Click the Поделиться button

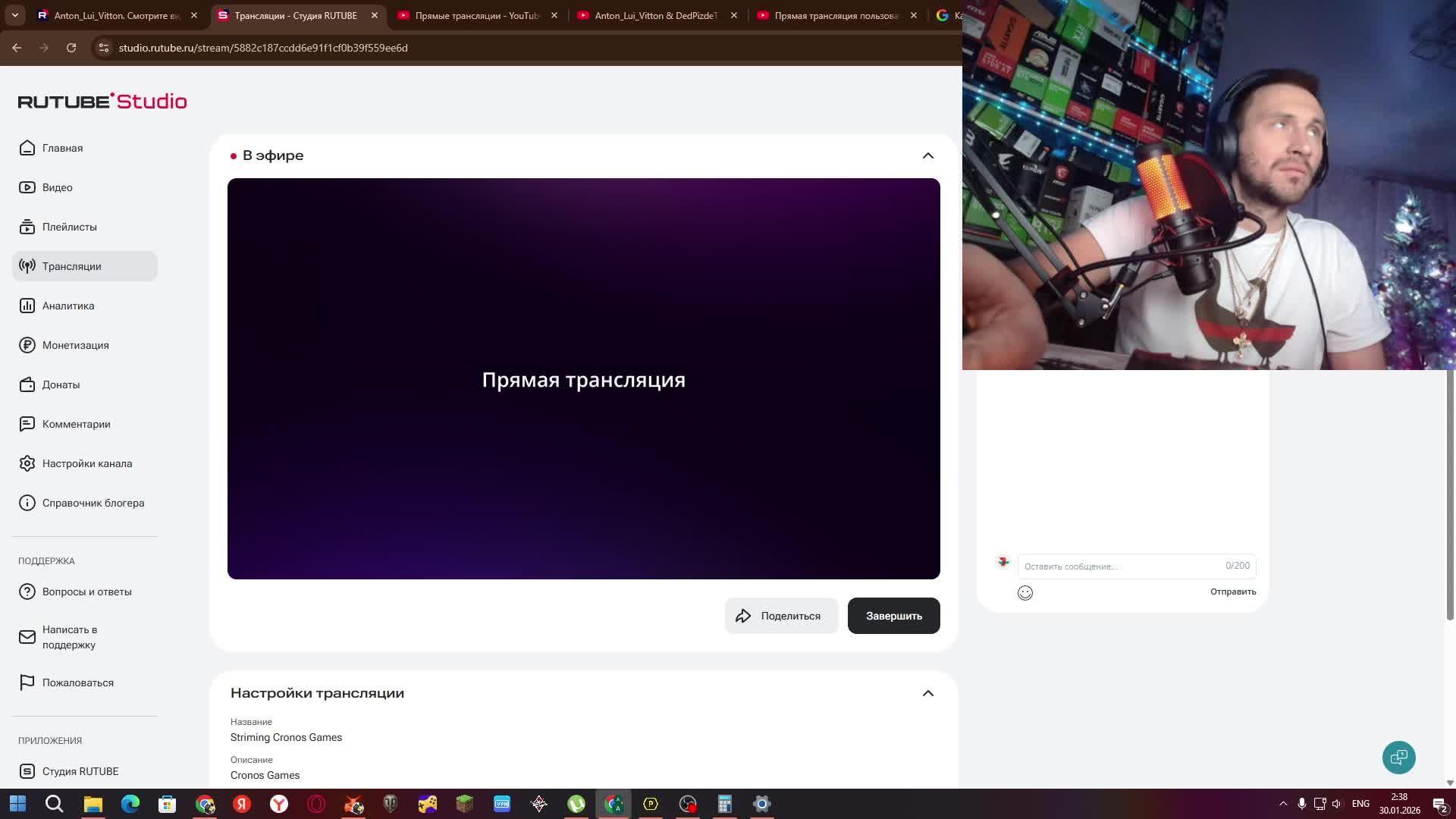tap(781, 615)
